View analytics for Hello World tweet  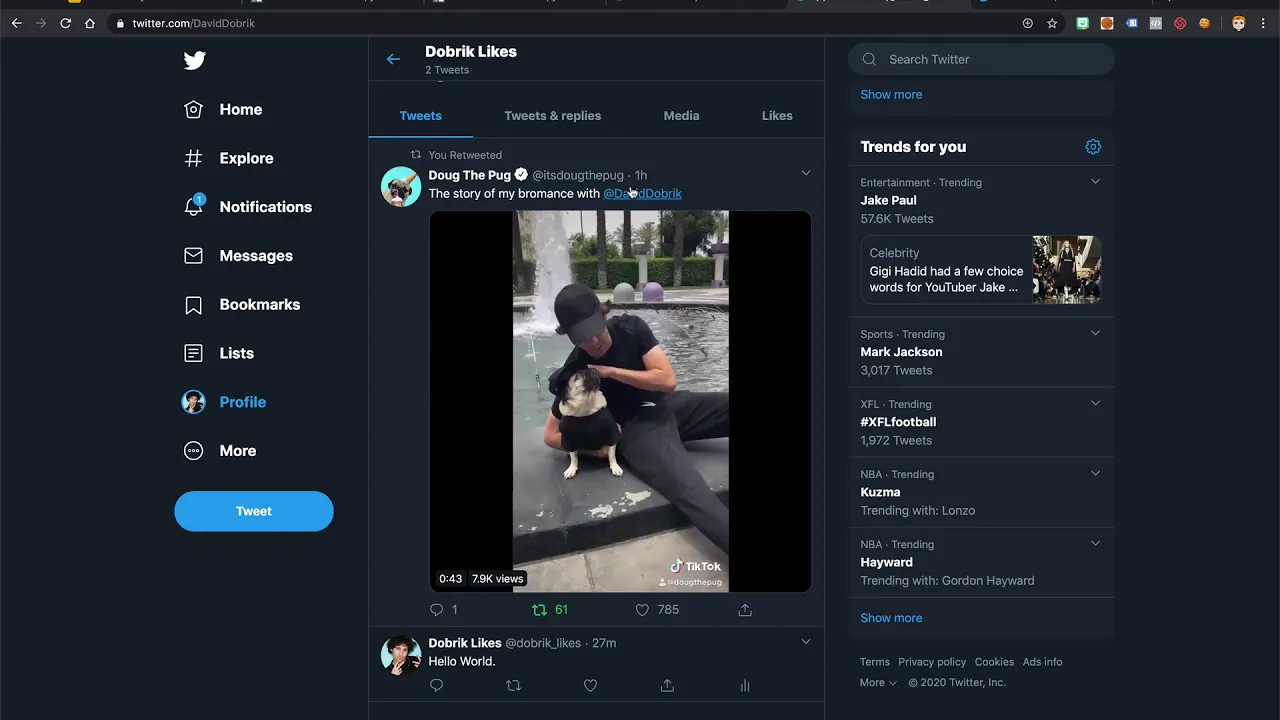click(x=745, y=686)
